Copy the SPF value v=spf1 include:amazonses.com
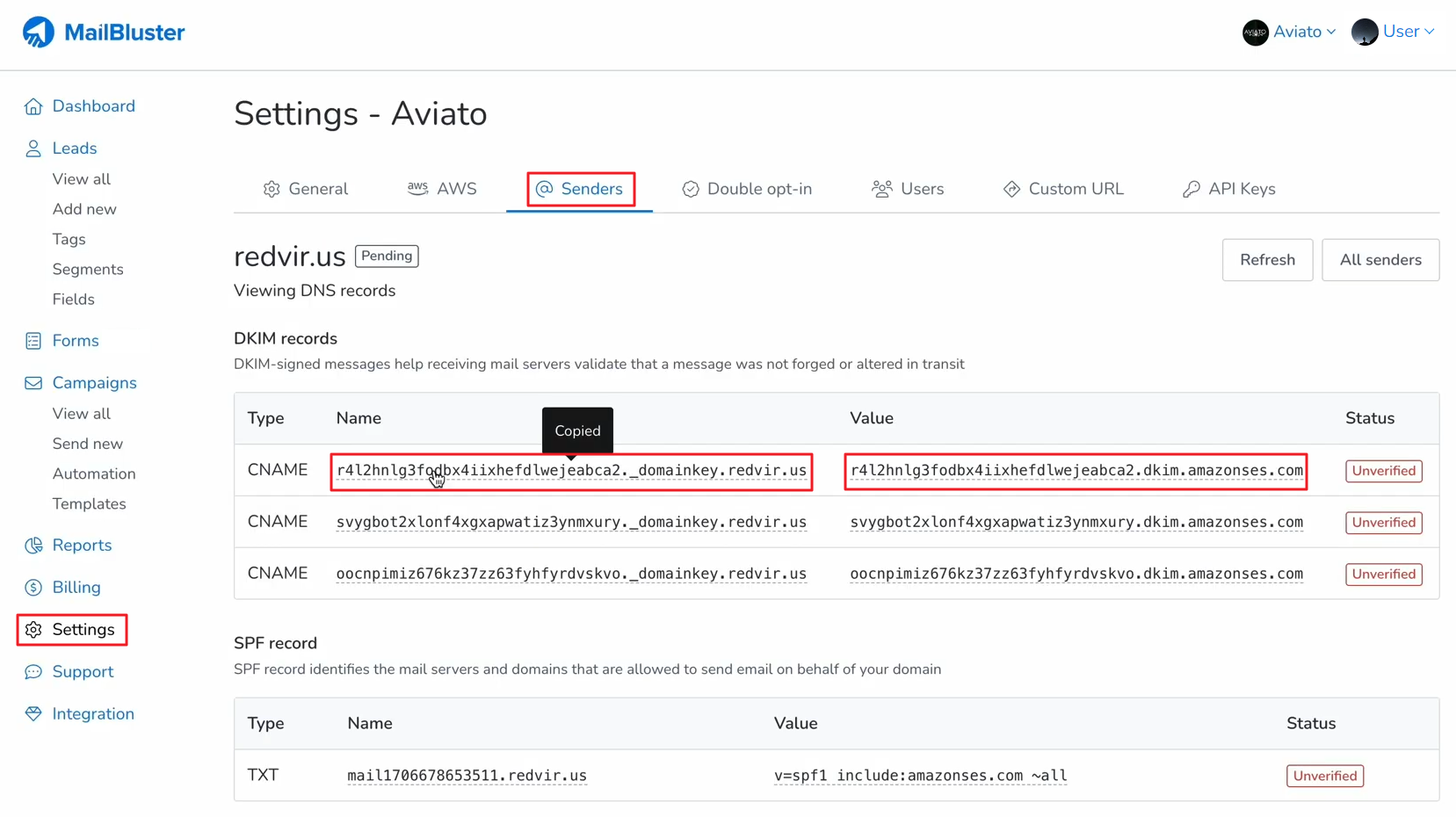The image size is (1456, 817). [x=920, y=776]
